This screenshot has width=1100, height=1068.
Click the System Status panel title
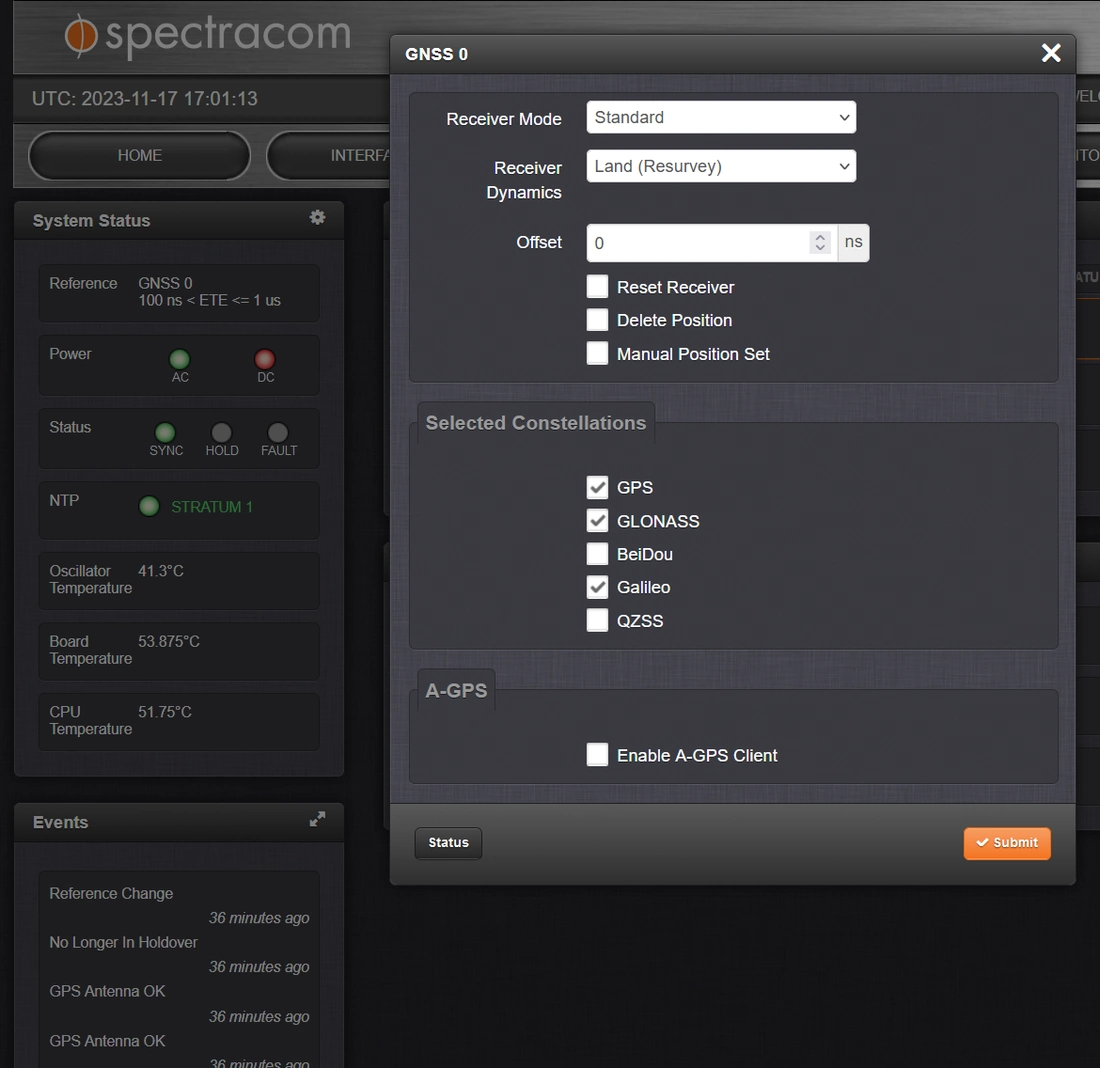(x=91, y=220)
